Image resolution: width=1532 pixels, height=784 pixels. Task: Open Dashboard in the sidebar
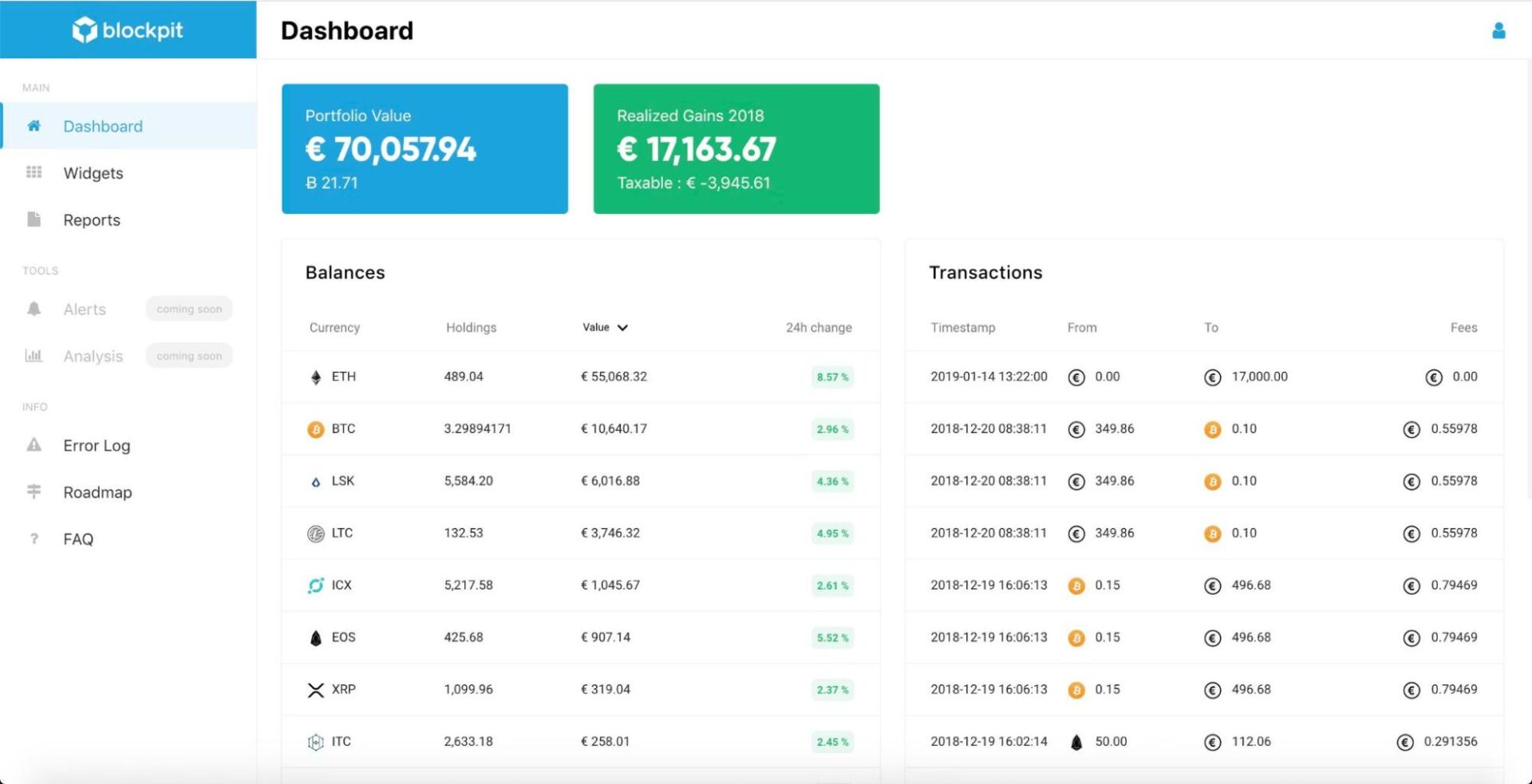103,126
